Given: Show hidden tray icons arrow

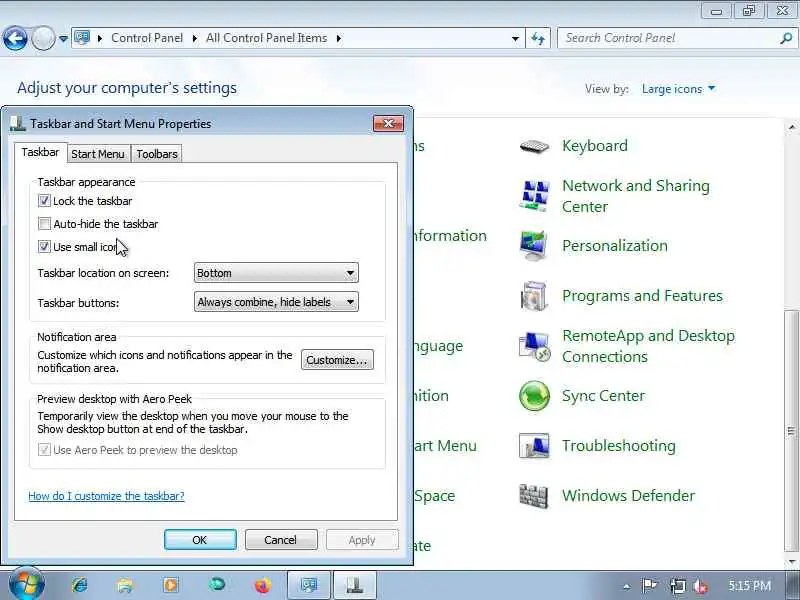Looking at the screenshot, I should click(x=627, y=587).
